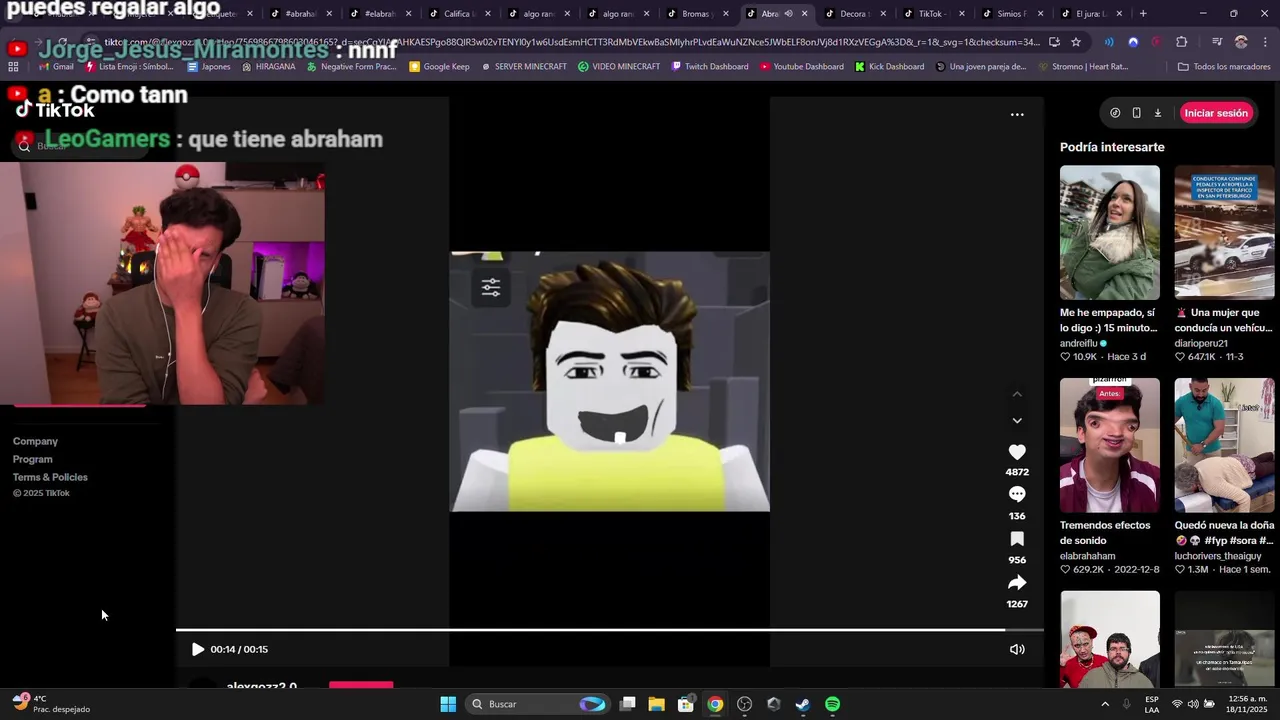
Task: Open File Explorer from the taskbar
Action: pyautogui.click(x=656, y=704)
